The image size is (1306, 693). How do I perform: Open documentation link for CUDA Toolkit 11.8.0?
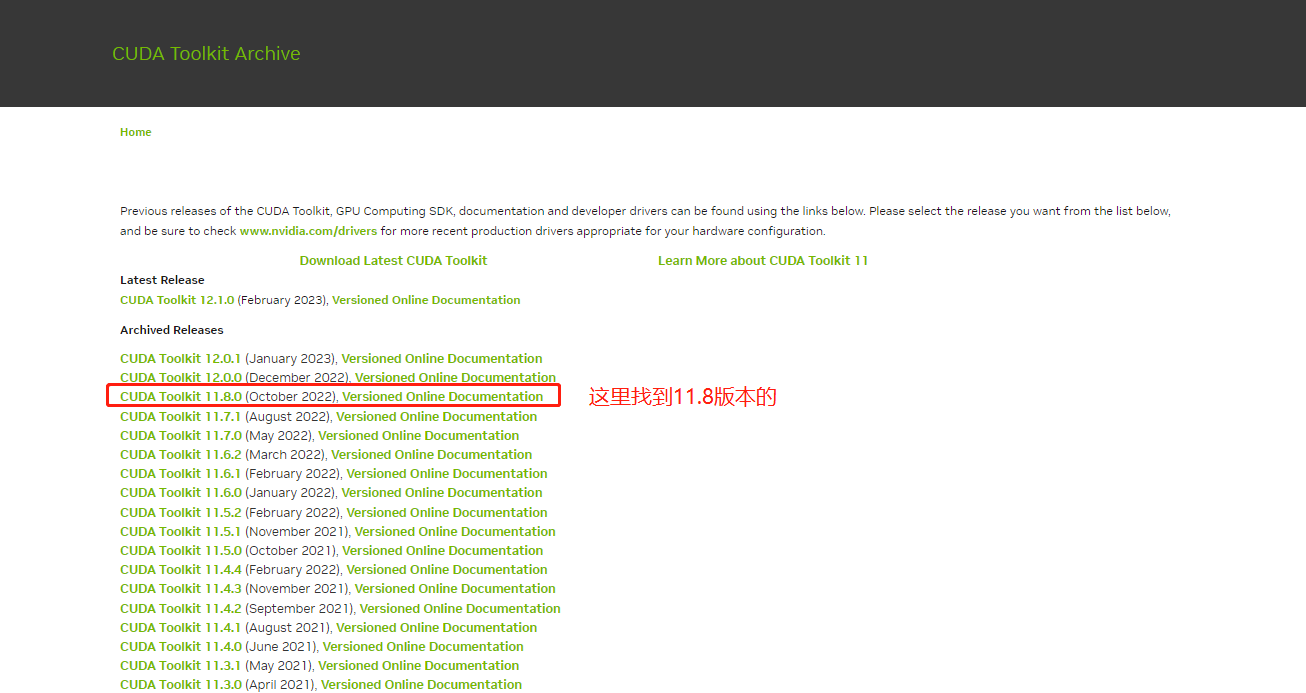click(443, 397)
